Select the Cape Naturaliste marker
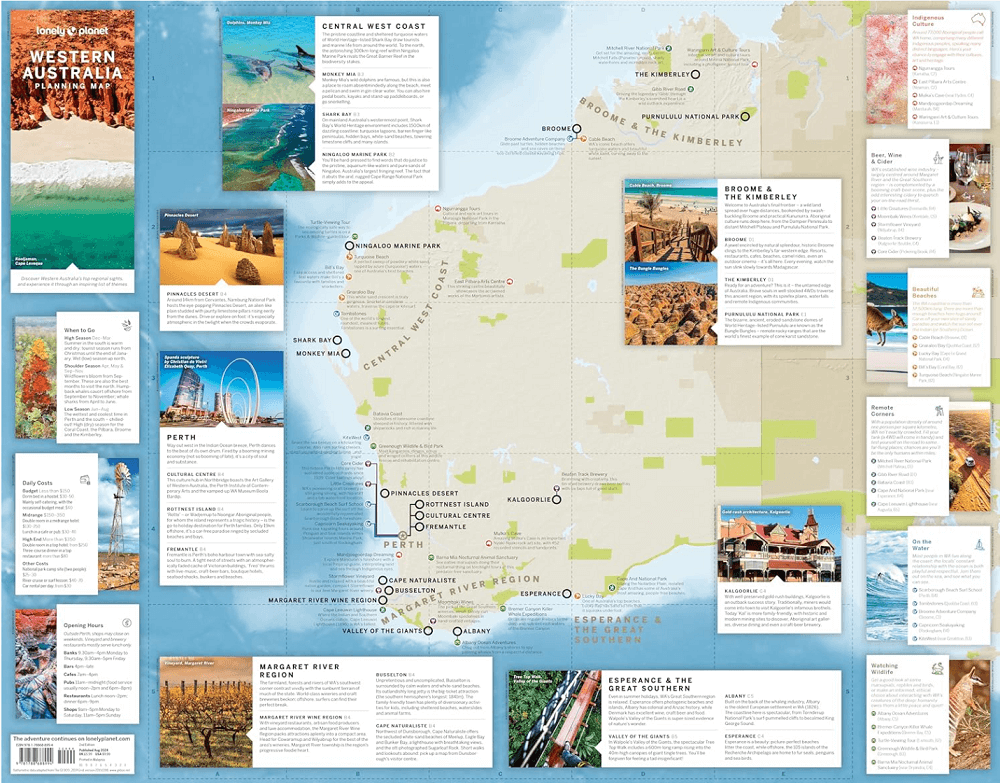Viewport: 1000px width, 783px height. (381, 580)
